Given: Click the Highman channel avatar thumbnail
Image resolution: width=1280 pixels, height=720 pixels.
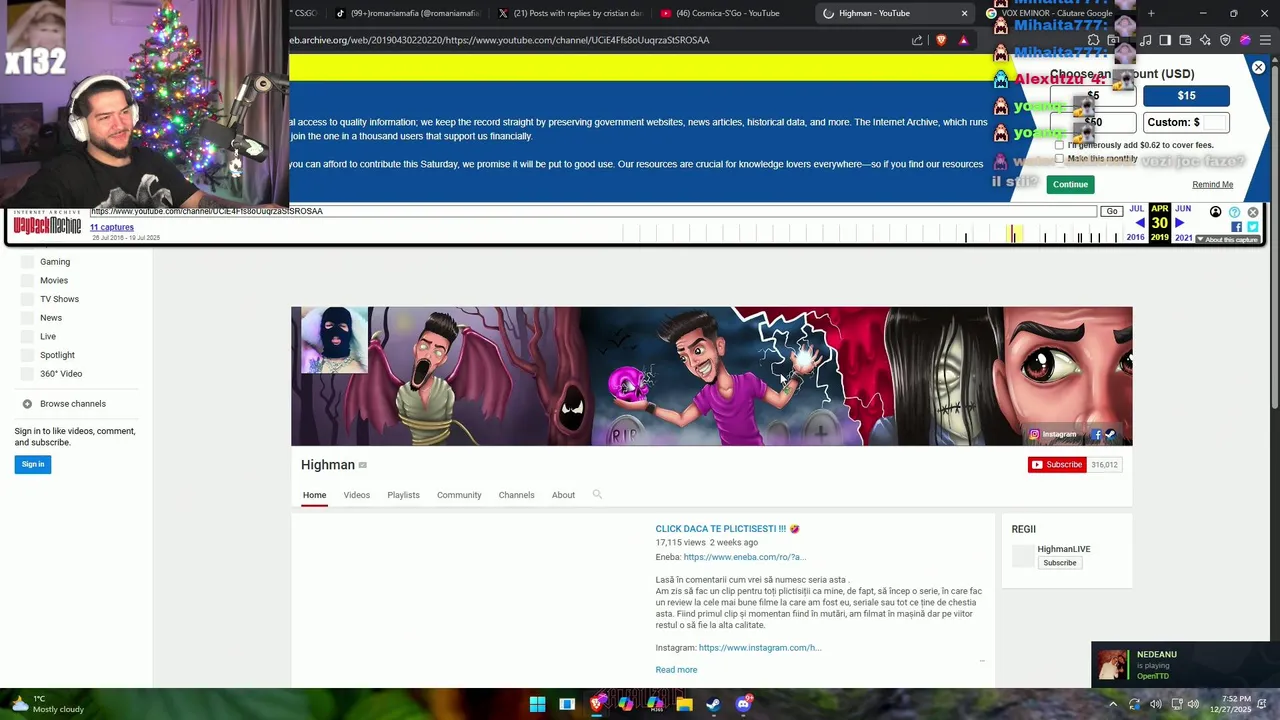Looking at the screenshot, I should pyautogui.click(x=335, y=340).
